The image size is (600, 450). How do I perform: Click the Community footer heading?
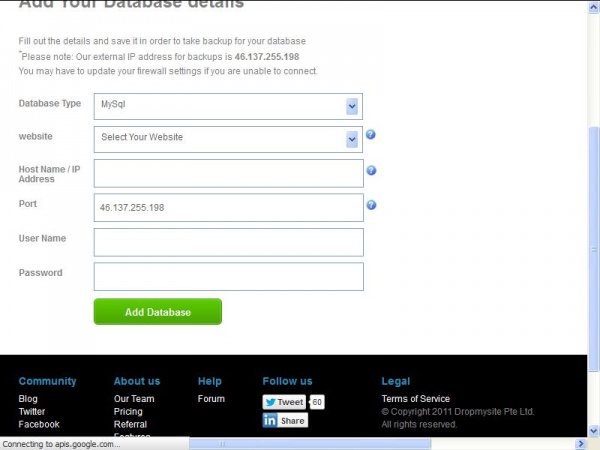click(47, 381)
